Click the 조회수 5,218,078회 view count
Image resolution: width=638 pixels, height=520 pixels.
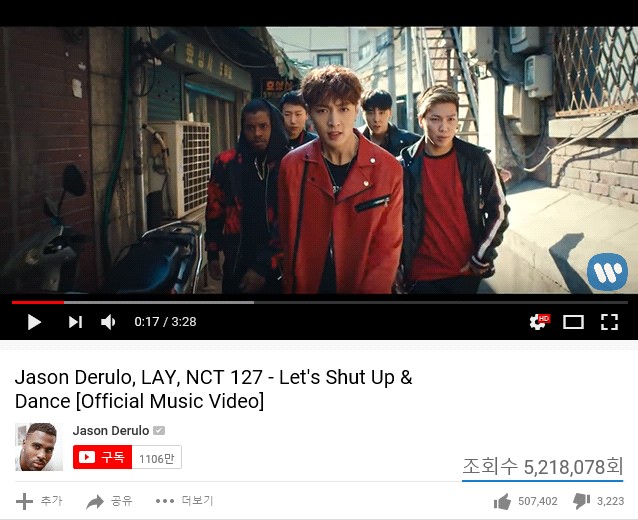[x=542, y=467]
